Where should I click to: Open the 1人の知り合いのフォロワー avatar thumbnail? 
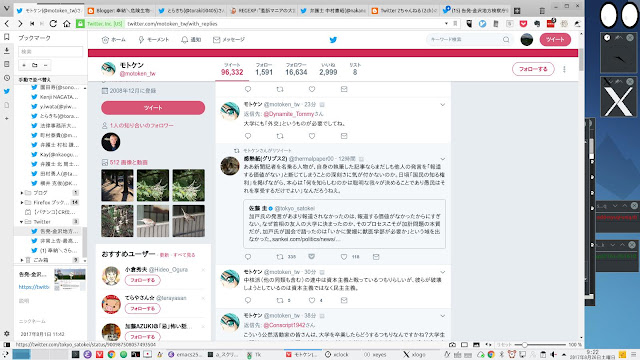pyautogui.click(x=111, y=142)
